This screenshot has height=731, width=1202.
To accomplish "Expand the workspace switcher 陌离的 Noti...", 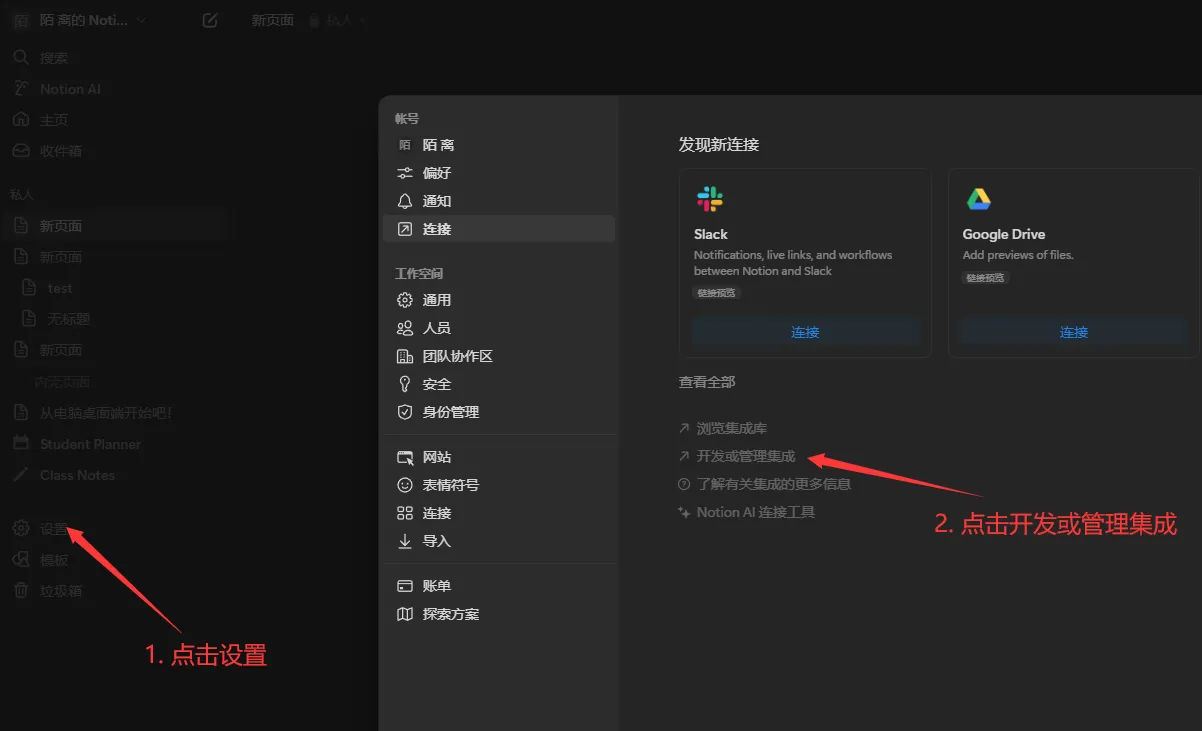I will point(80,20).
